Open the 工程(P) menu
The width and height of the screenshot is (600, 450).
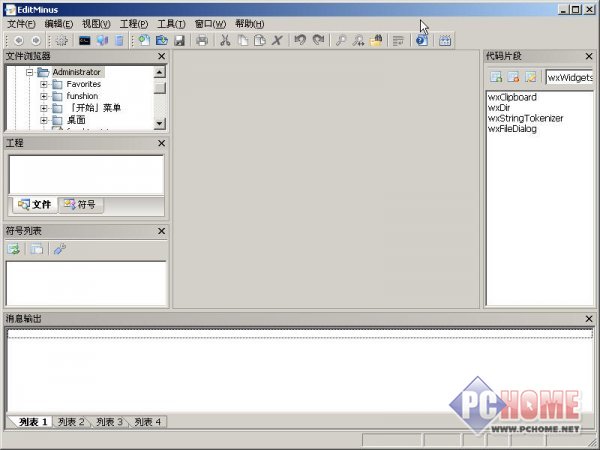(x=134, y=24)
